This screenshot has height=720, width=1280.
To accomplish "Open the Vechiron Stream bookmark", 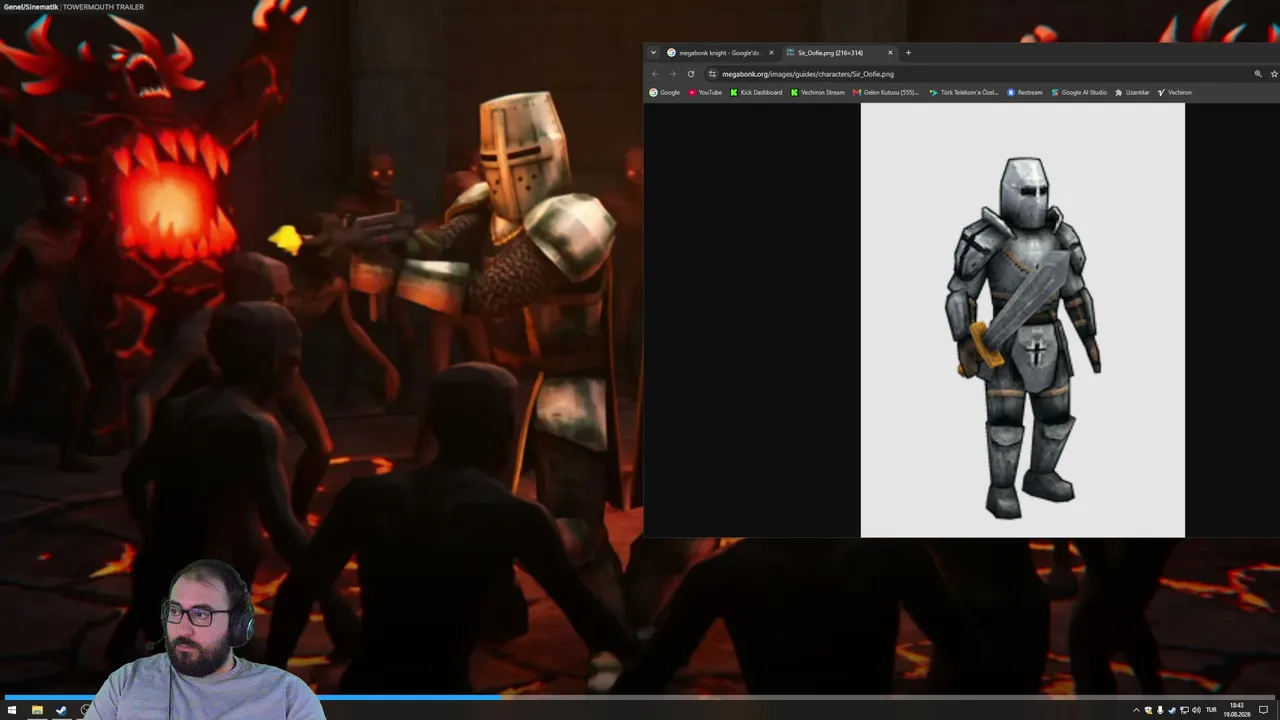I will [x=817, y=92].
